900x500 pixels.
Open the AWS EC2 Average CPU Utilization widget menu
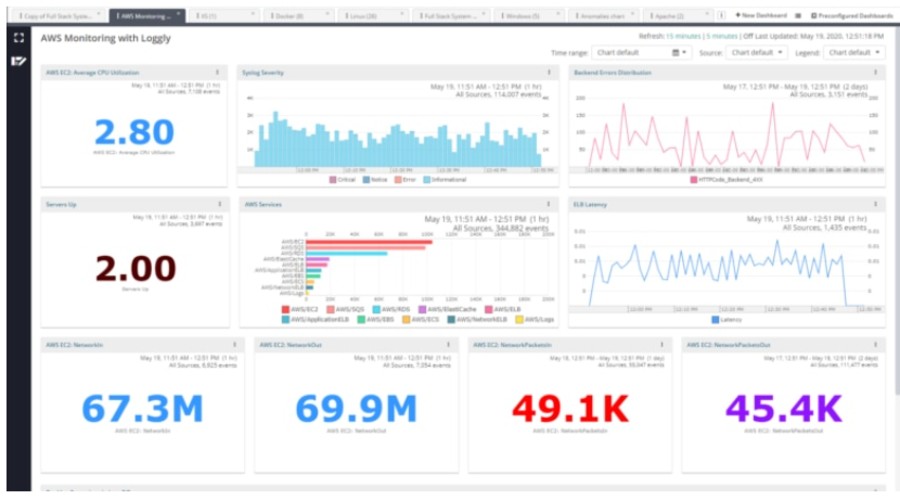217,72
